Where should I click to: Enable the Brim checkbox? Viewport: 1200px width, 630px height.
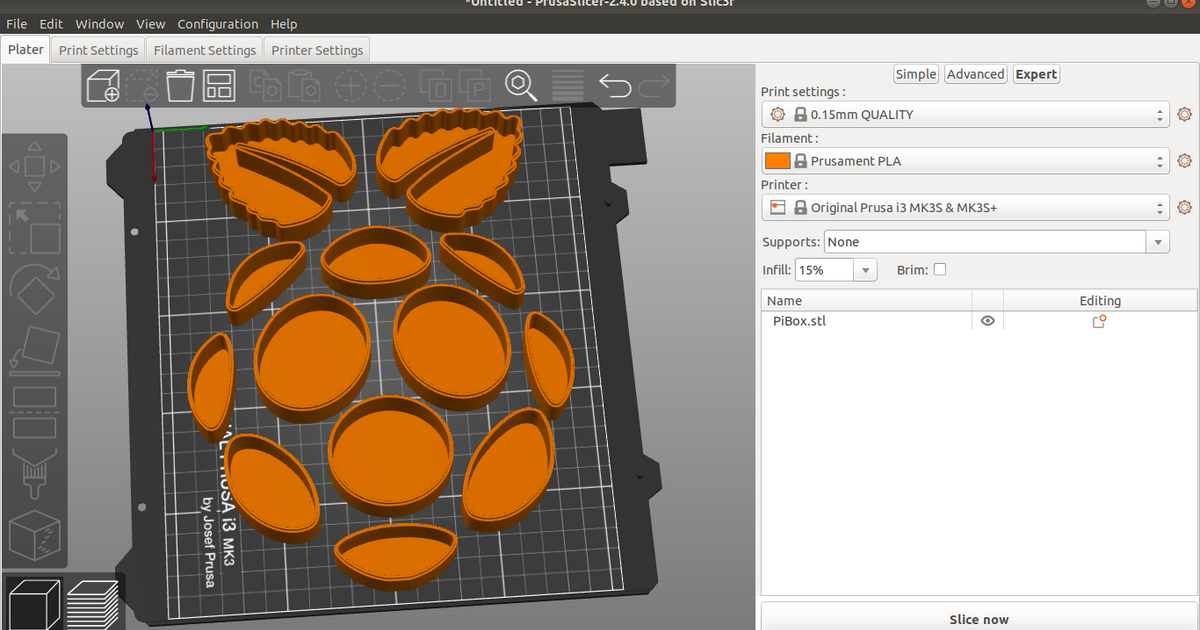939,269
